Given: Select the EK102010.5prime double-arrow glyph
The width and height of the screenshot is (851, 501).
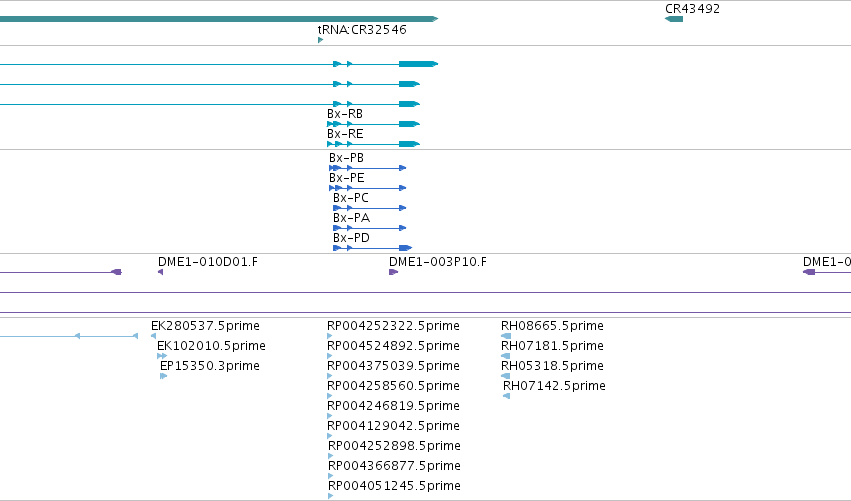Looking at the screenshot, I should (162, 356).
